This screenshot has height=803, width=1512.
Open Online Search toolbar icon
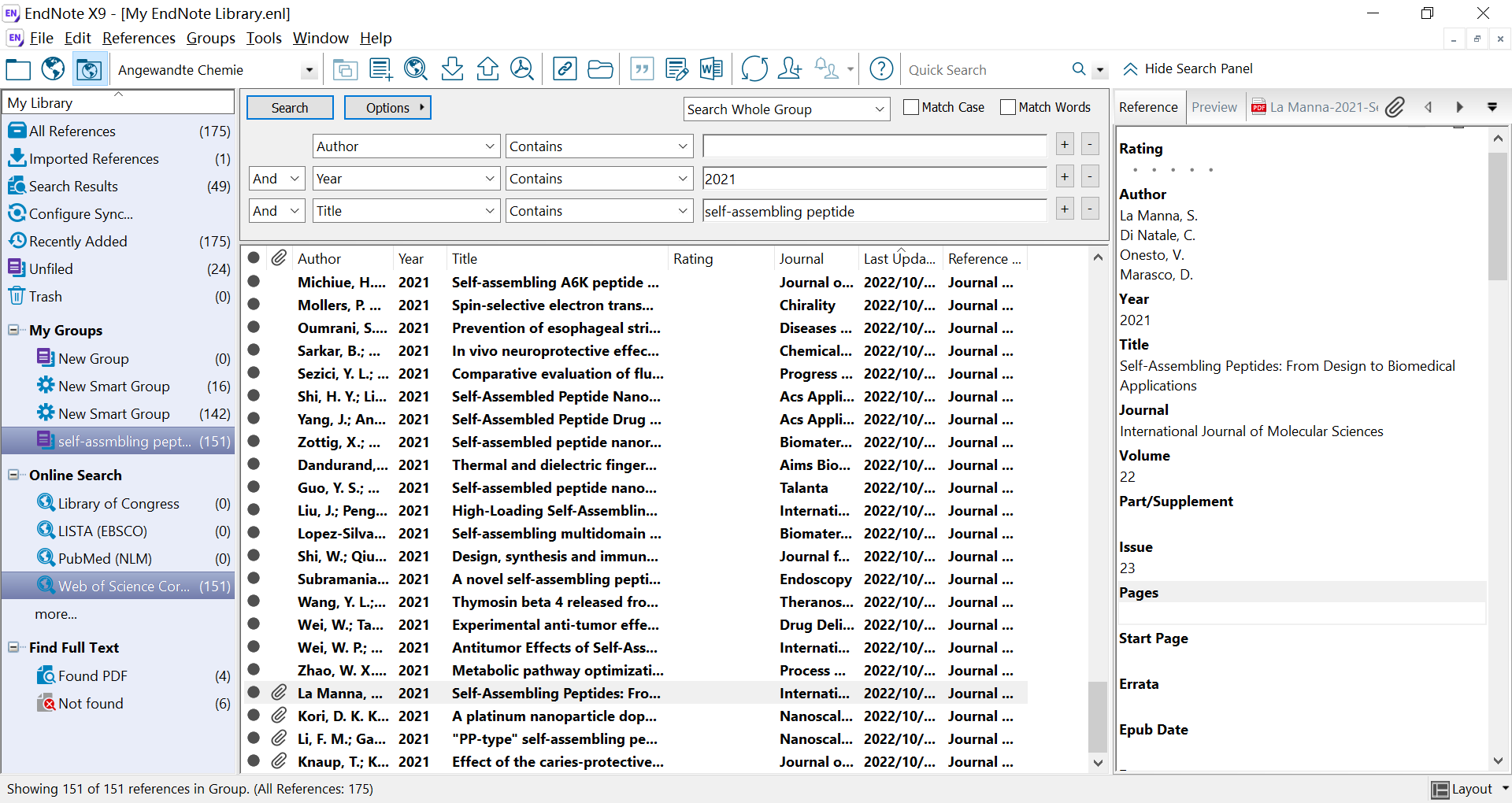click(416, 69)
